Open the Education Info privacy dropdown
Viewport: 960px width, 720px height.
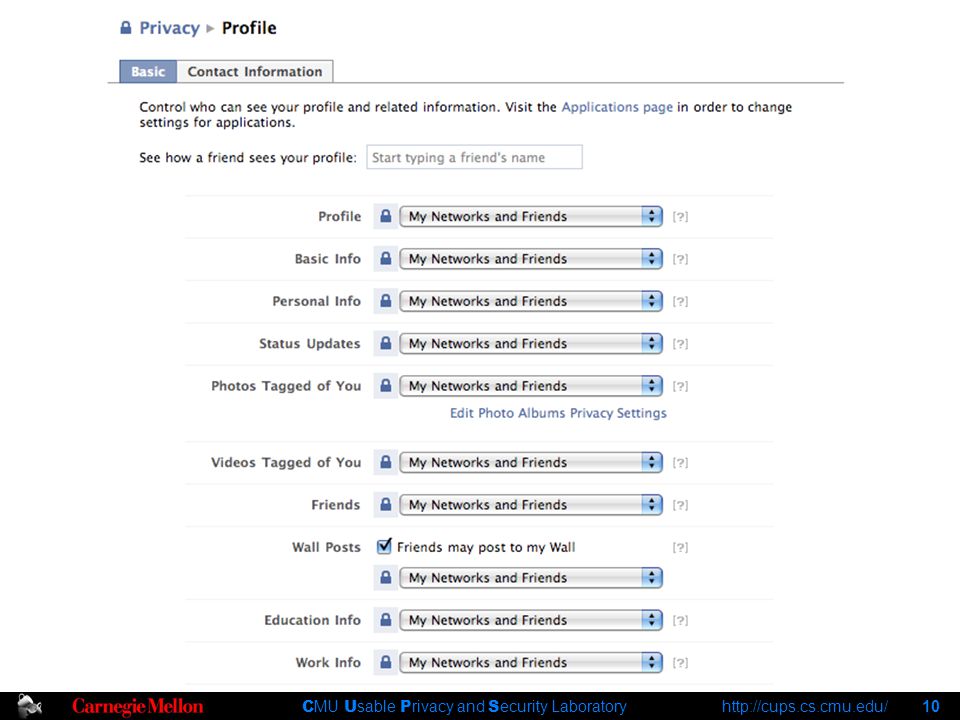pyautogui.click(x=531, y=620)
